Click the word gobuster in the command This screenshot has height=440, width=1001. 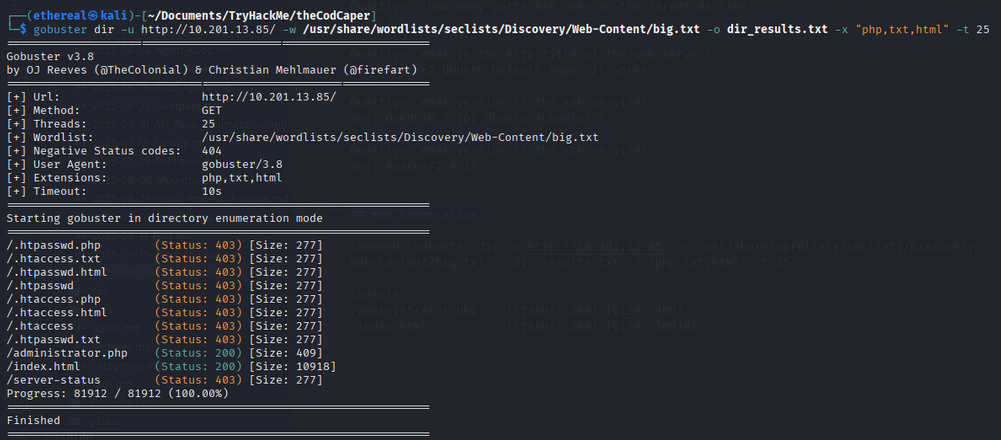click(54, 29)
